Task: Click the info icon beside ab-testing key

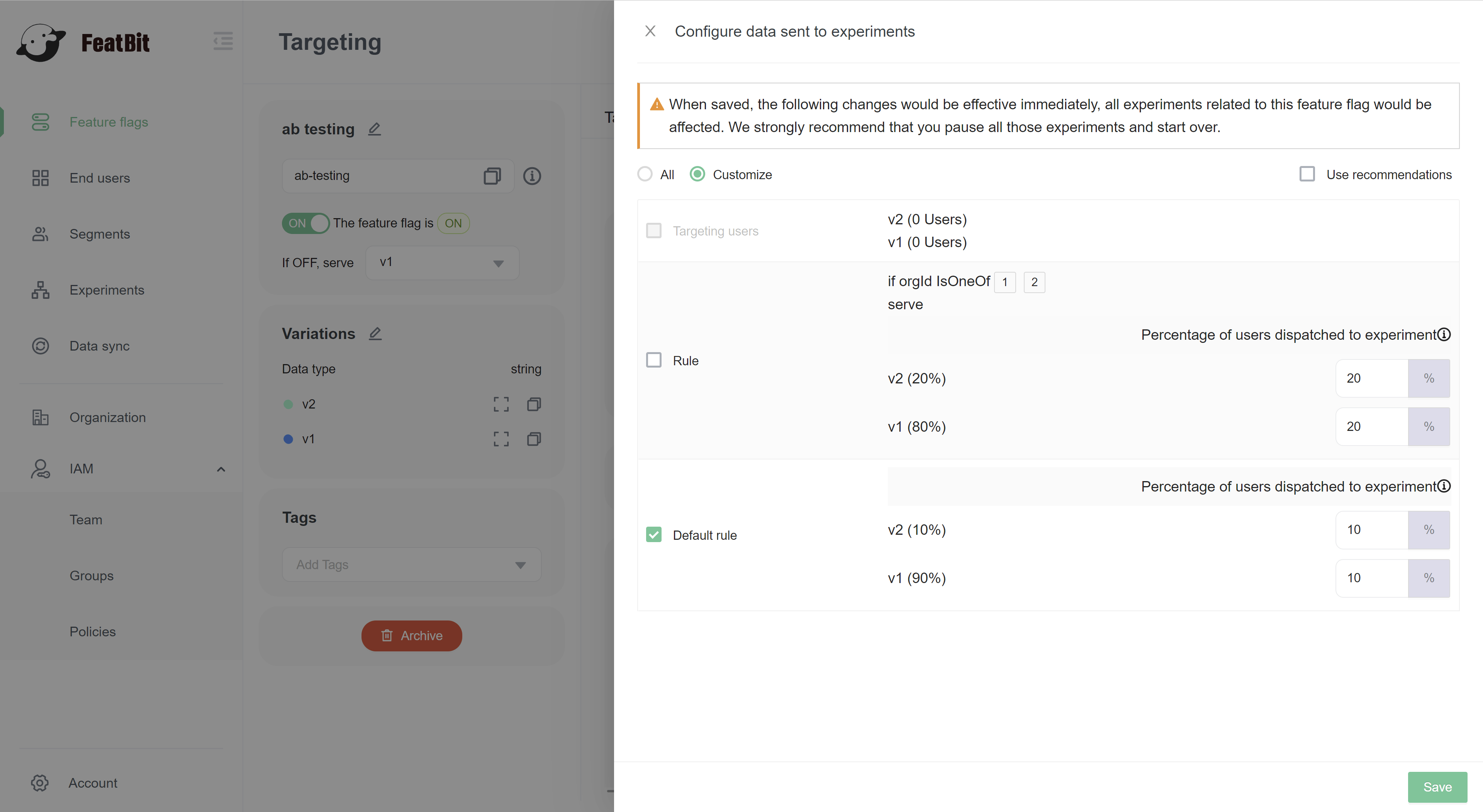Action: [531, 176]
